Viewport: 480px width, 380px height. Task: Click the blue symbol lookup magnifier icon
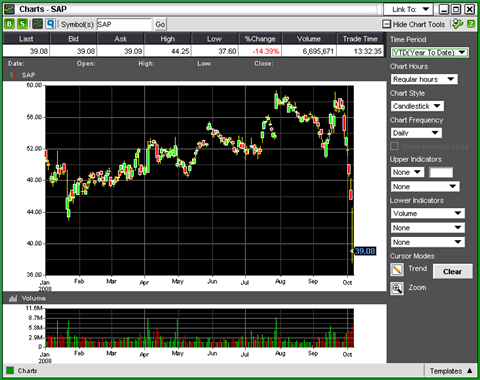(50, 24)
